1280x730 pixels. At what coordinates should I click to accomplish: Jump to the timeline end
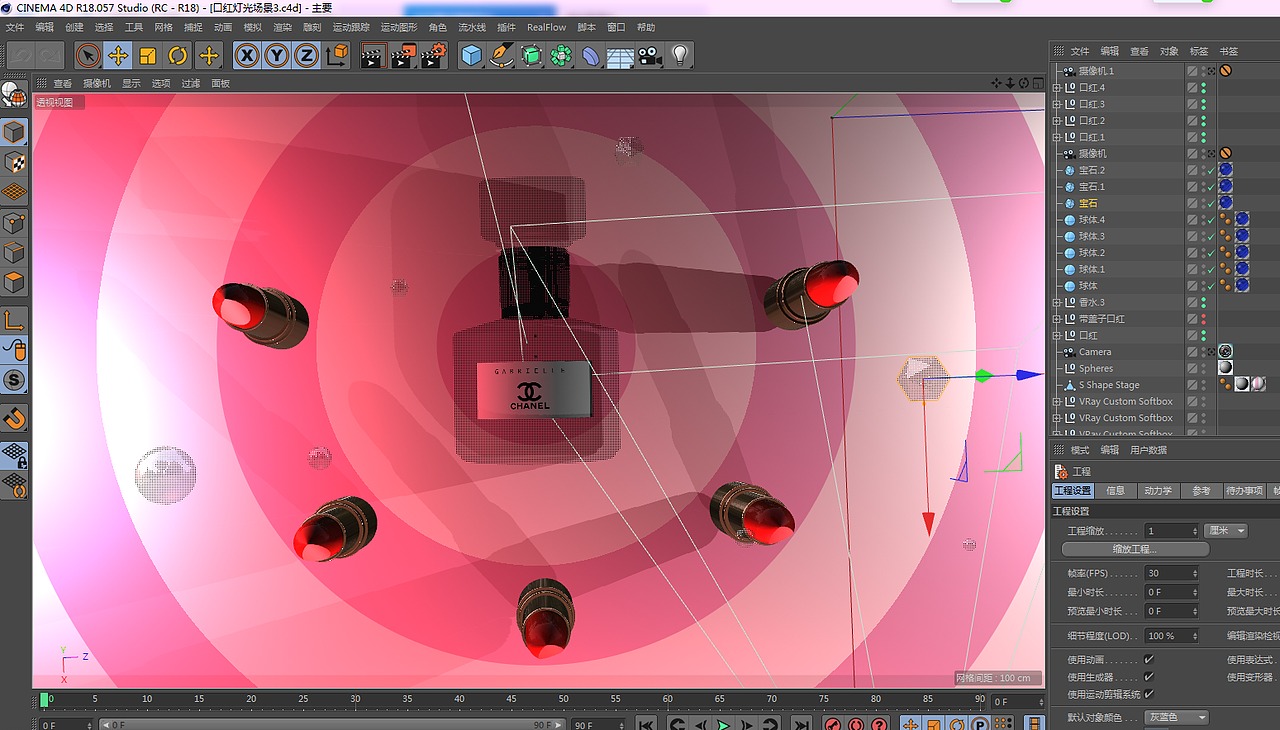800,724
